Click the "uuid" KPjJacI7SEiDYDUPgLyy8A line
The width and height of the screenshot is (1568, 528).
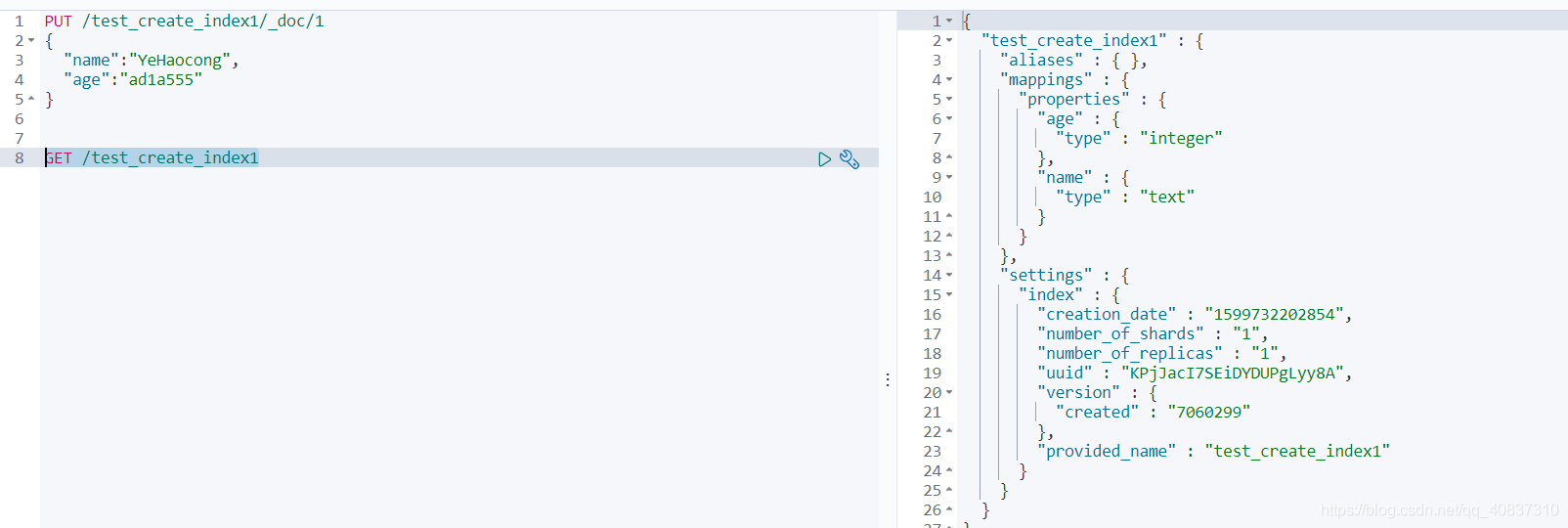click(x=1195, y=373)
